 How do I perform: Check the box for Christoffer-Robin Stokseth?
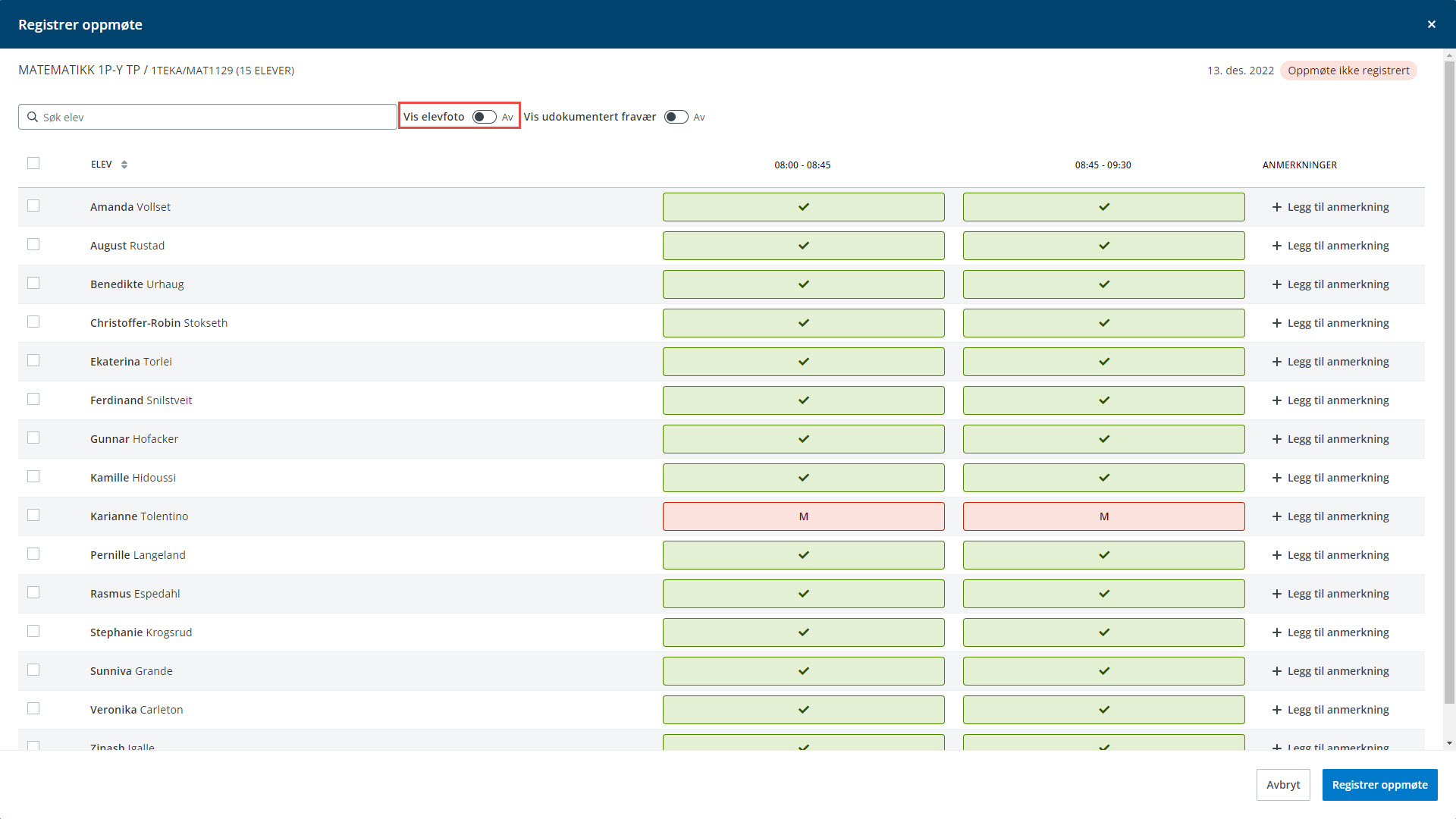pyautogui.click(x=33, y=322)
